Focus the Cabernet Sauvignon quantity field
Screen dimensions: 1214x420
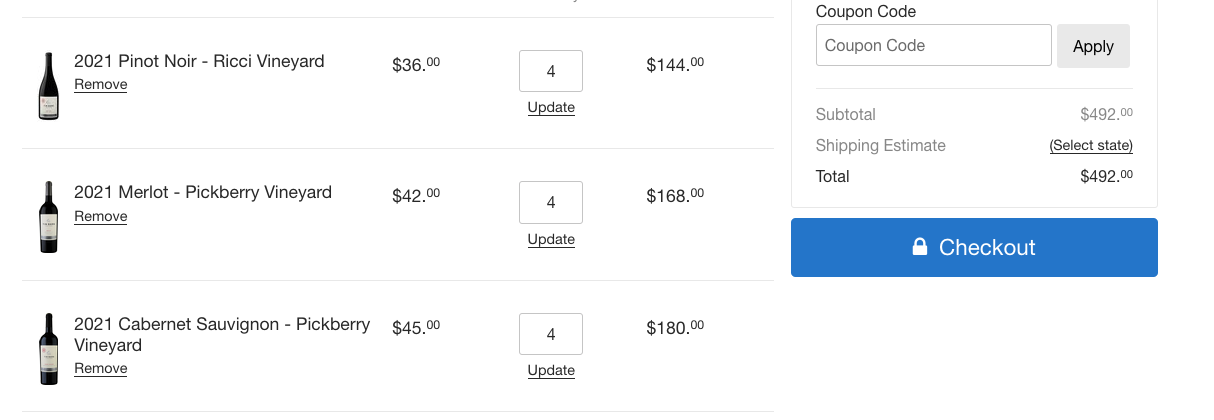coord(551,334)
